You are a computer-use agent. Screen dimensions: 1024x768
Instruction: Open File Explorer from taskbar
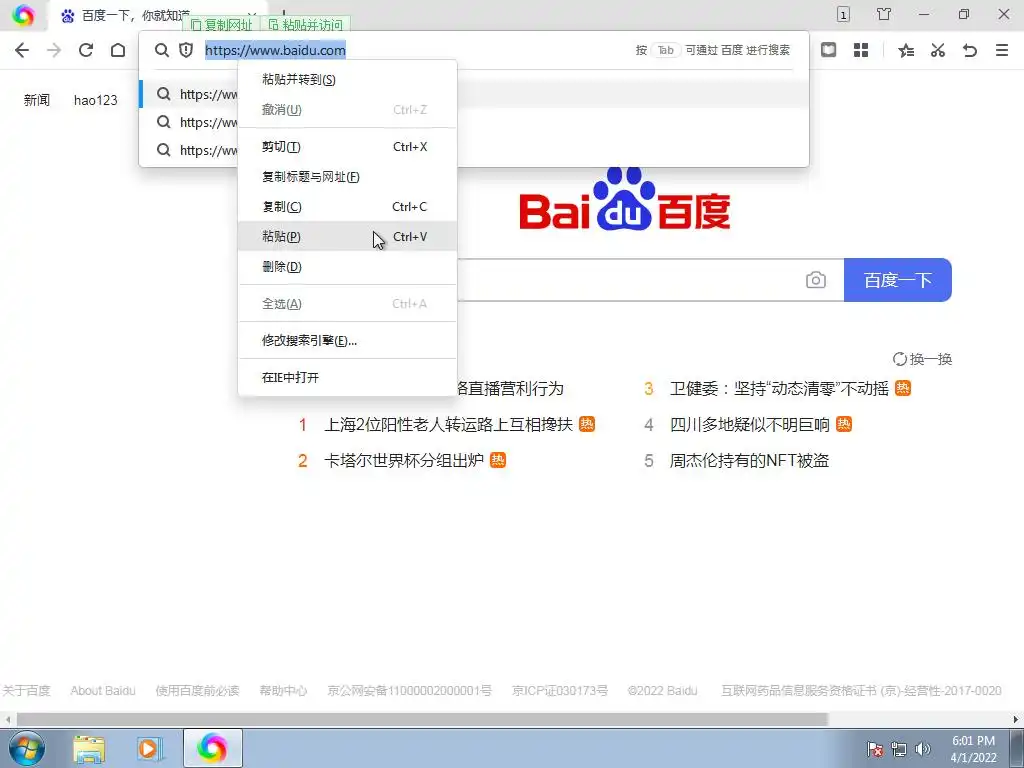pyautogui.click(x=89, y=749)
